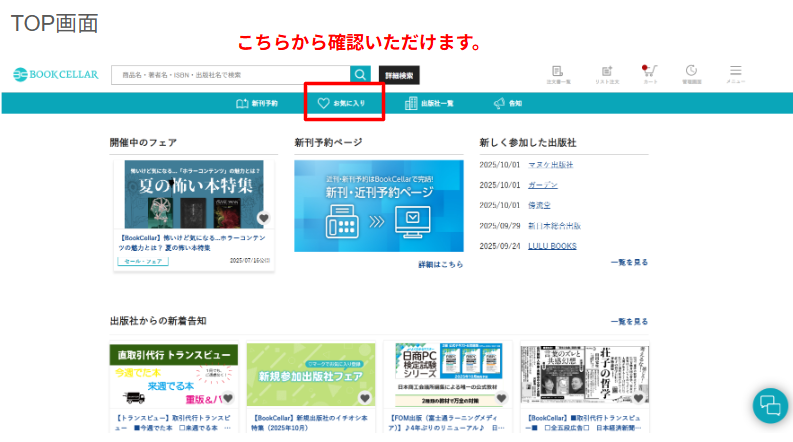793x442 pixels.
Task: Open the publisher link dated 2025/10/01 first row
Action: click(551, 165)
